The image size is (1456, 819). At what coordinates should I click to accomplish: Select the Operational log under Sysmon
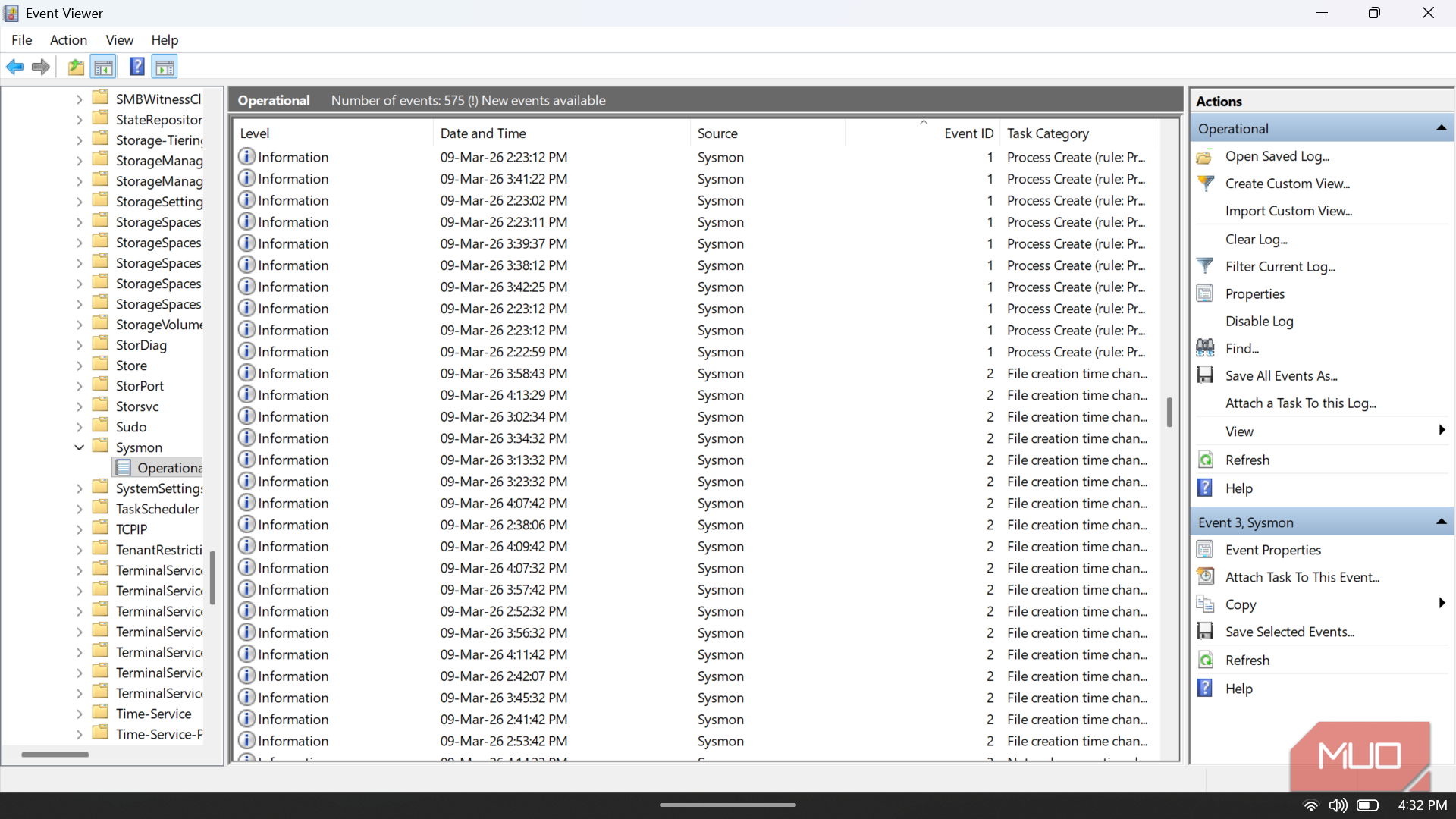[159, 468]
